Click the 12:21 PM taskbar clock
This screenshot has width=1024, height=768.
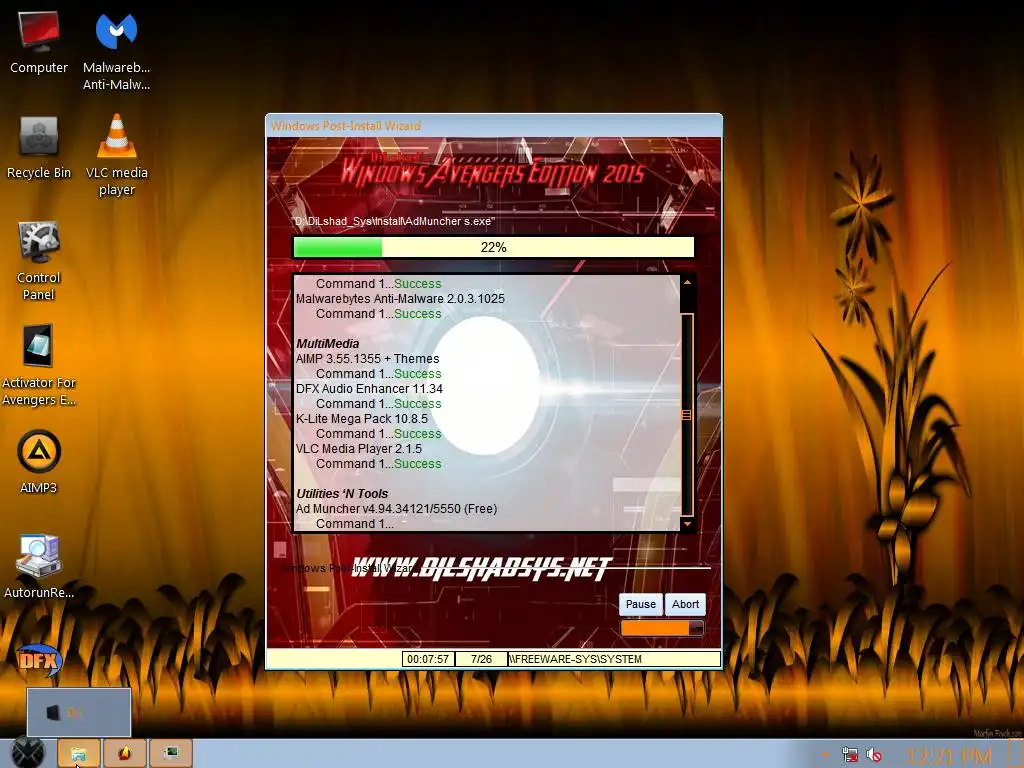point(948,756)
